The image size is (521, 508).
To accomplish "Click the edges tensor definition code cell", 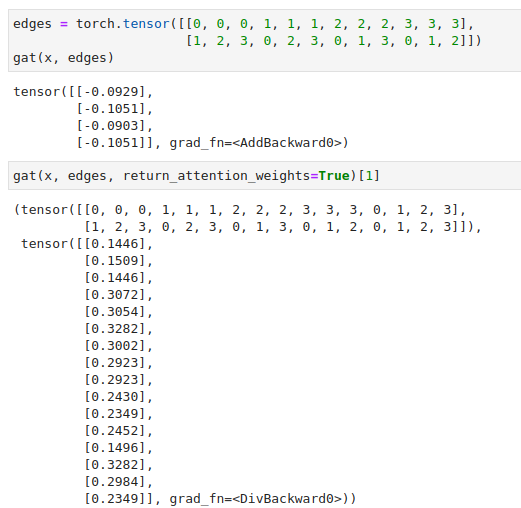I will pyautogui.click(x=265, y=41).
